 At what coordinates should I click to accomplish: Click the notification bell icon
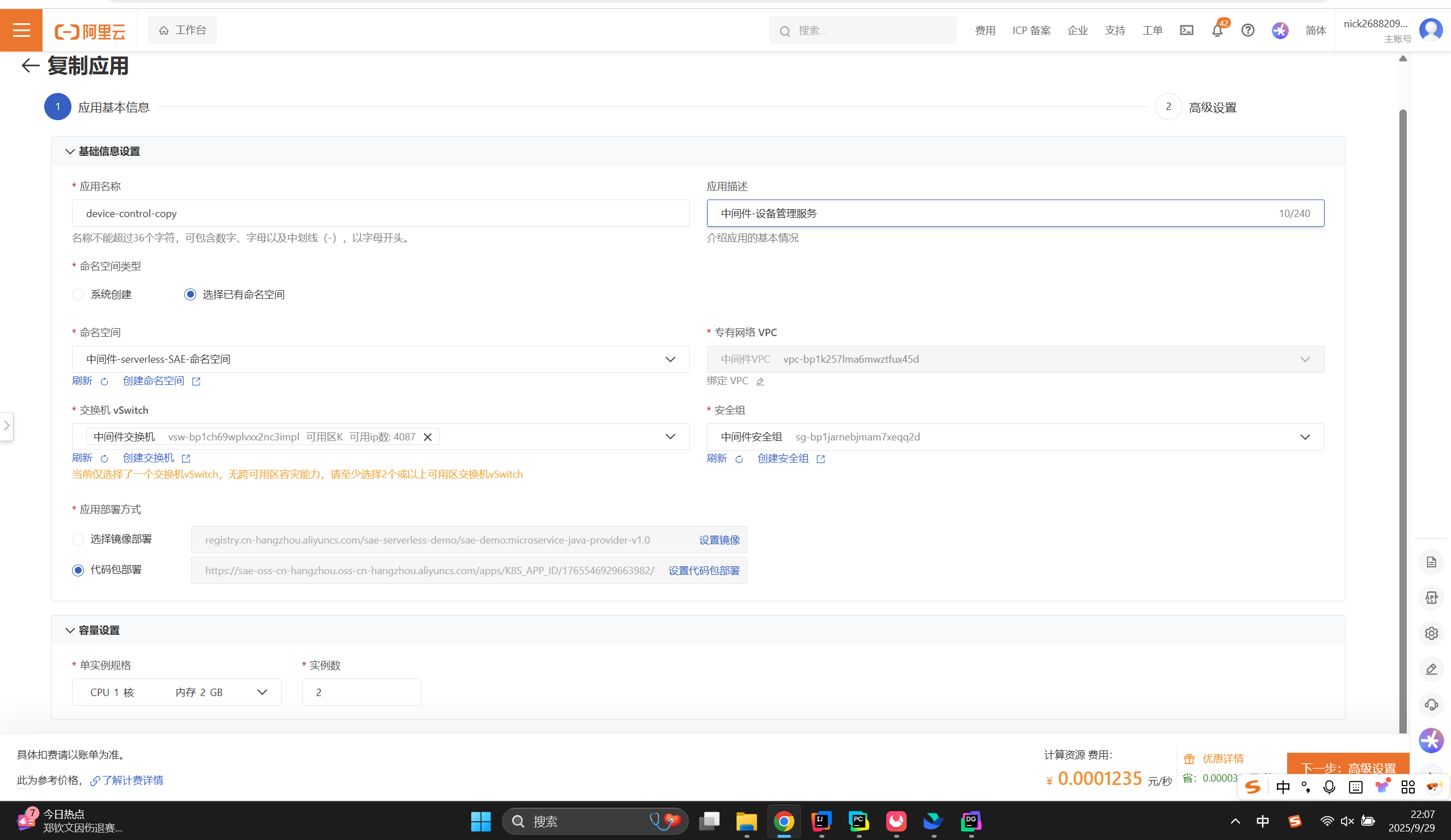click(1217, 31)
